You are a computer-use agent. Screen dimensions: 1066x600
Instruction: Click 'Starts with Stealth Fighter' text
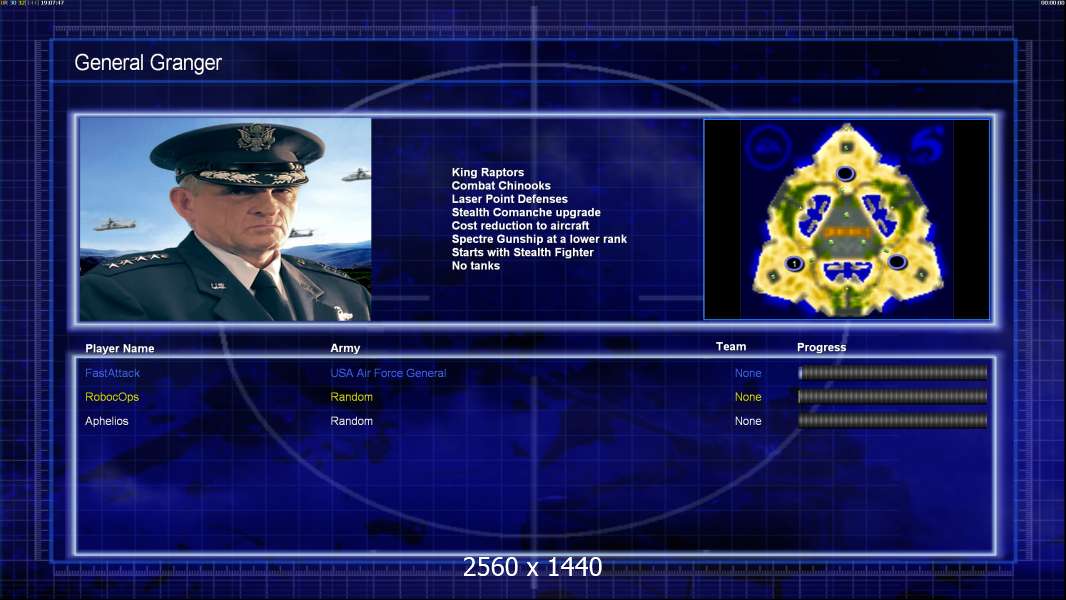pos(523,252)
